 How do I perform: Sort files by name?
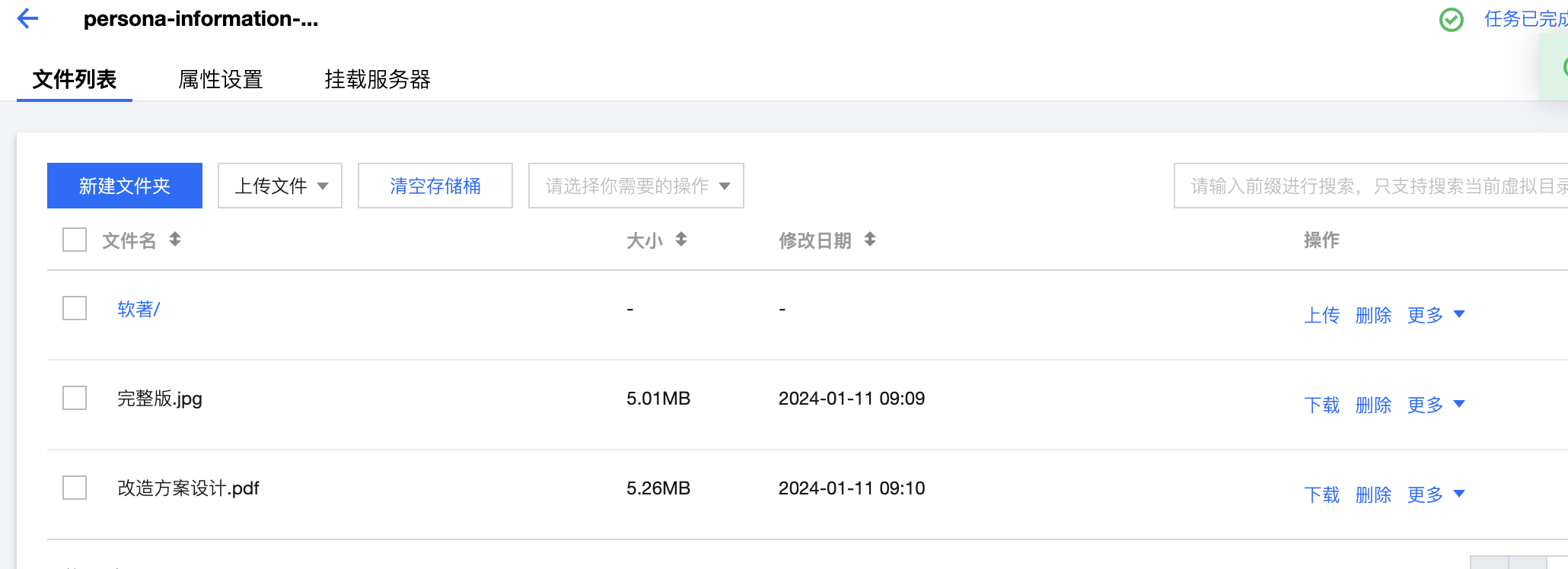point(175,240)
